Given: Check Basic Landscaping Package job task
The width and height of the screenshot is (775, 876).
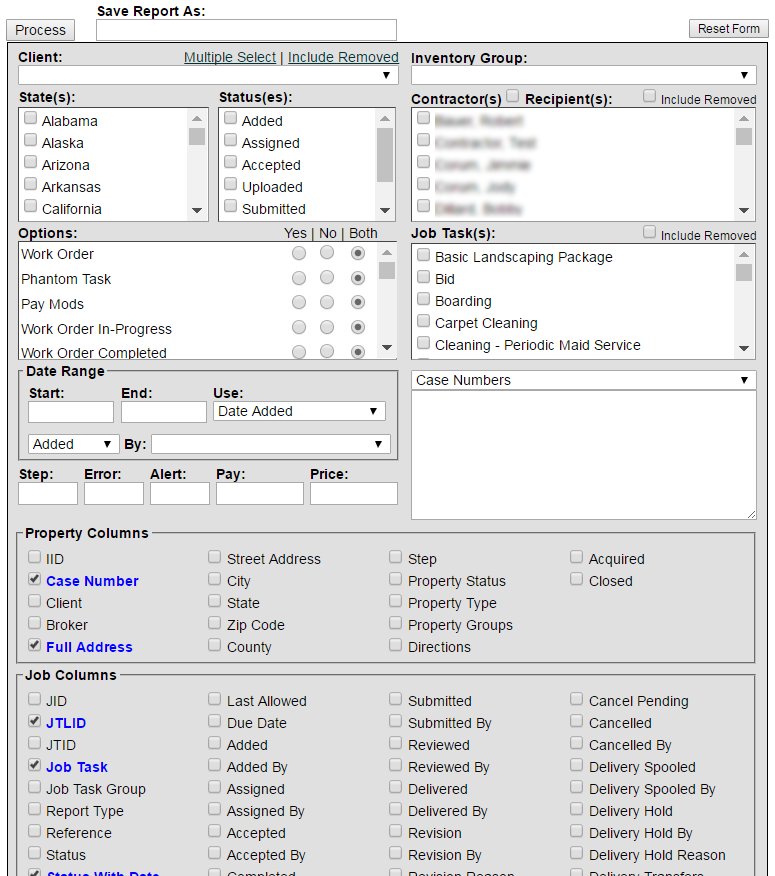Looking at the screenshot, I should click(424, 255).
